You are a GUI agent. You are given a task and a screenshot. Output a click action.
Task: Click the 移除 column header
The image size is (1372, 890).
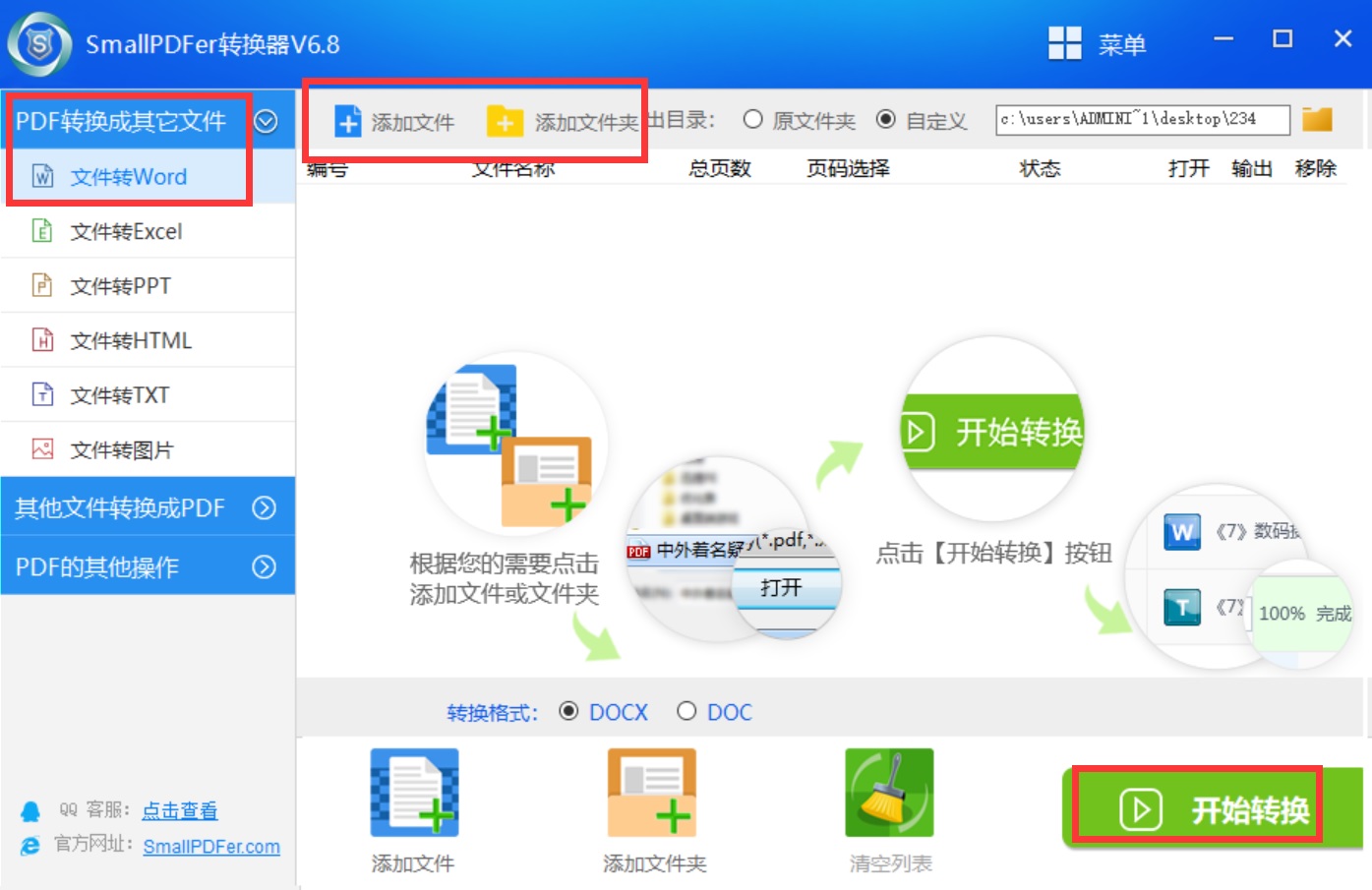[x=1316, y=168]
